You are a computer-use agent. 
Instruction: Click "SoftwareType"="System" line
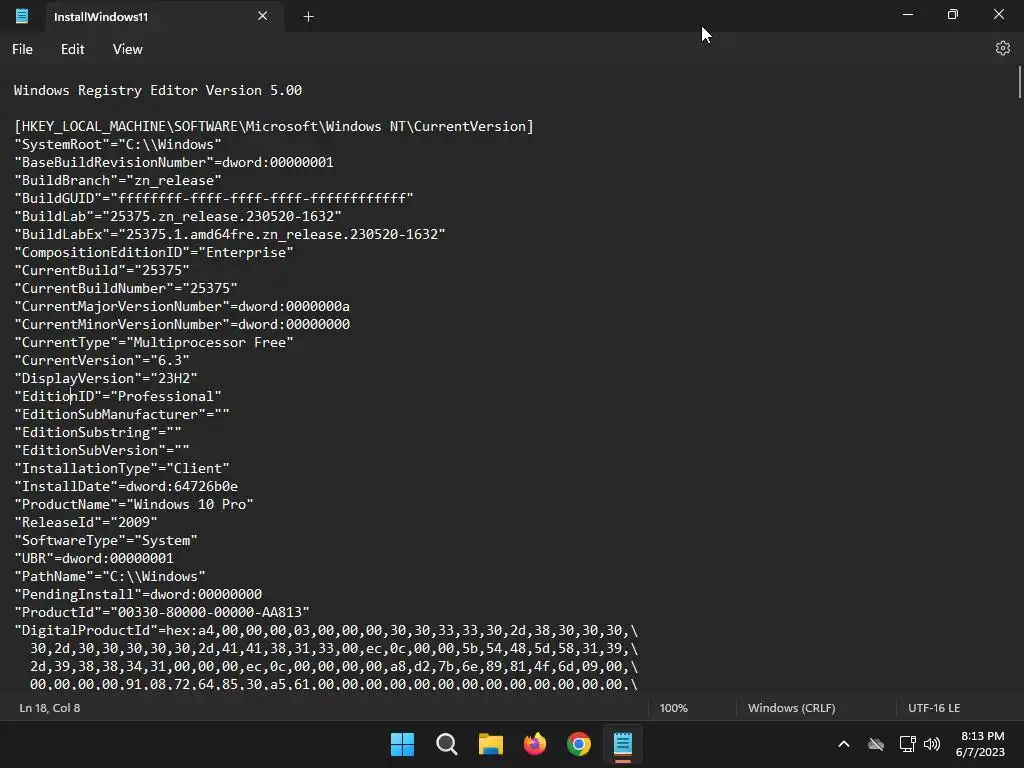106,540
